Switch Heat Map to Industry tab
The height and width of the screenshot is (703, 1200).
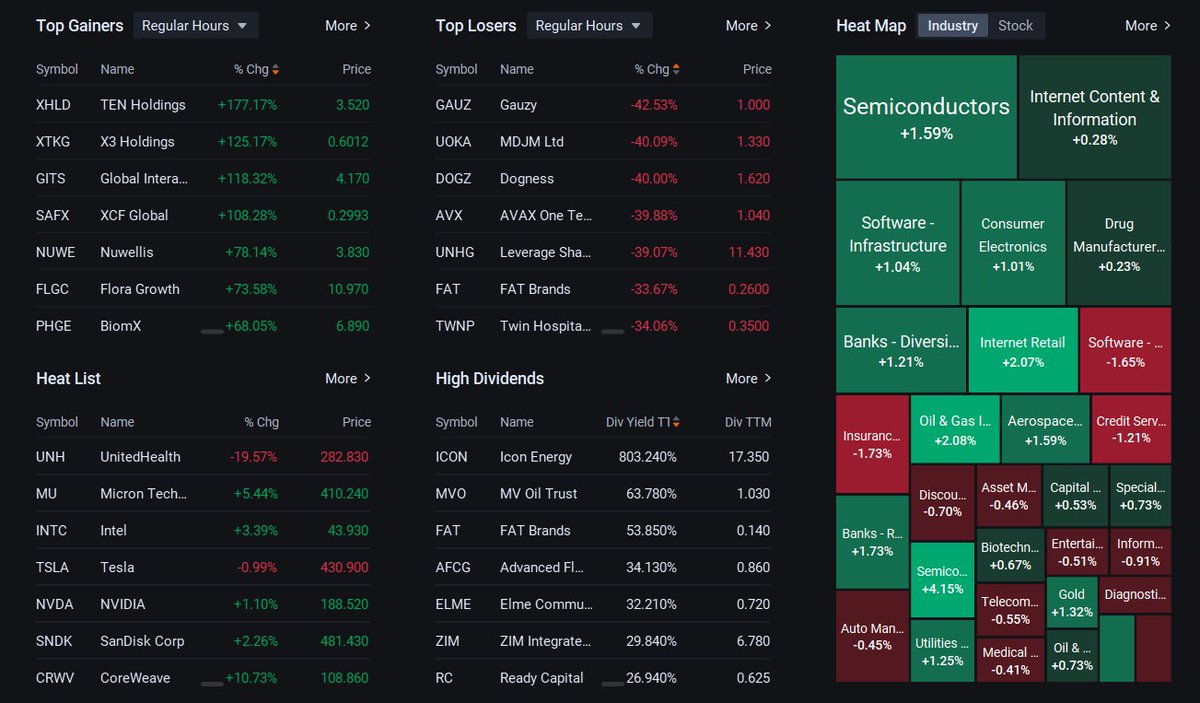click(x=953, y=26)
